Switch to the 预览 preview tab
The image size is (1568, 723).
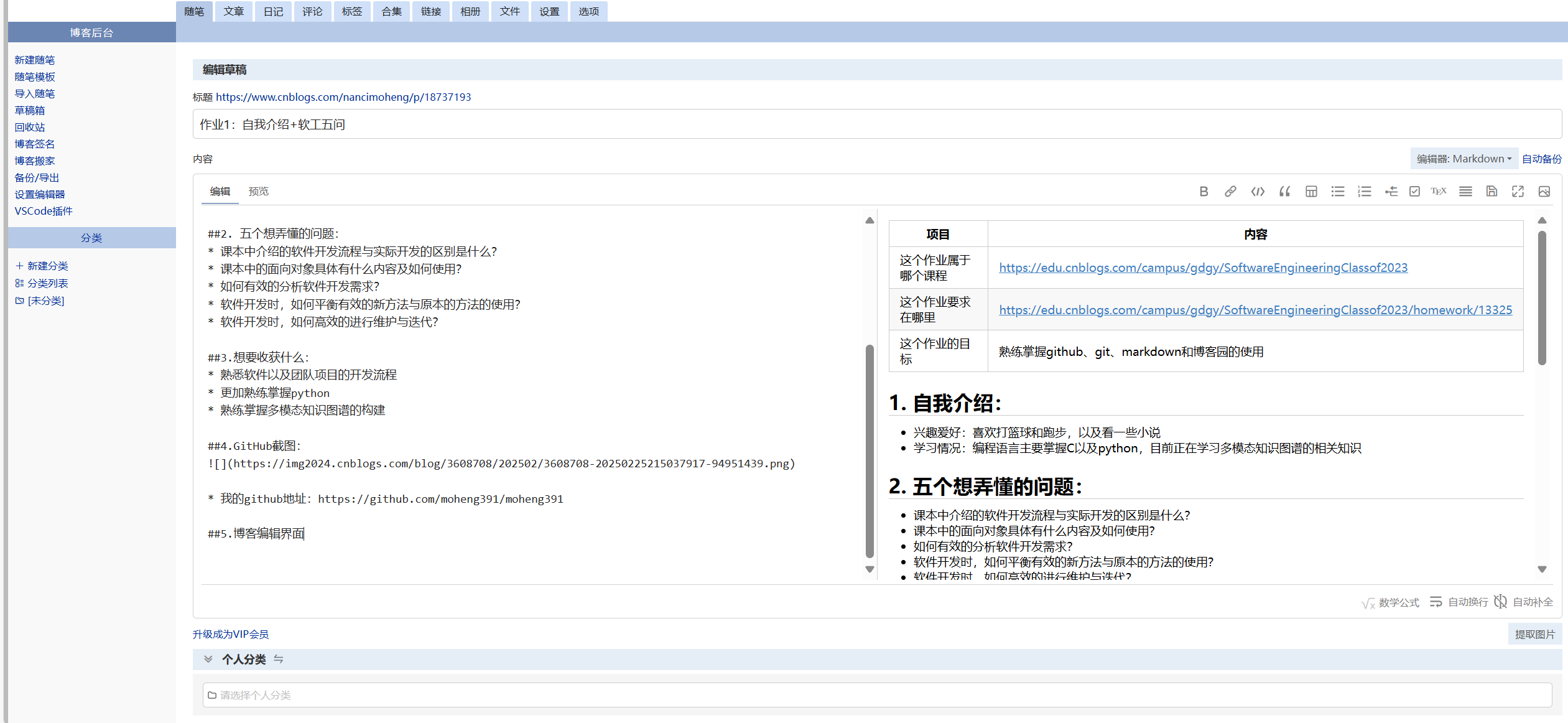coord(259,192)
